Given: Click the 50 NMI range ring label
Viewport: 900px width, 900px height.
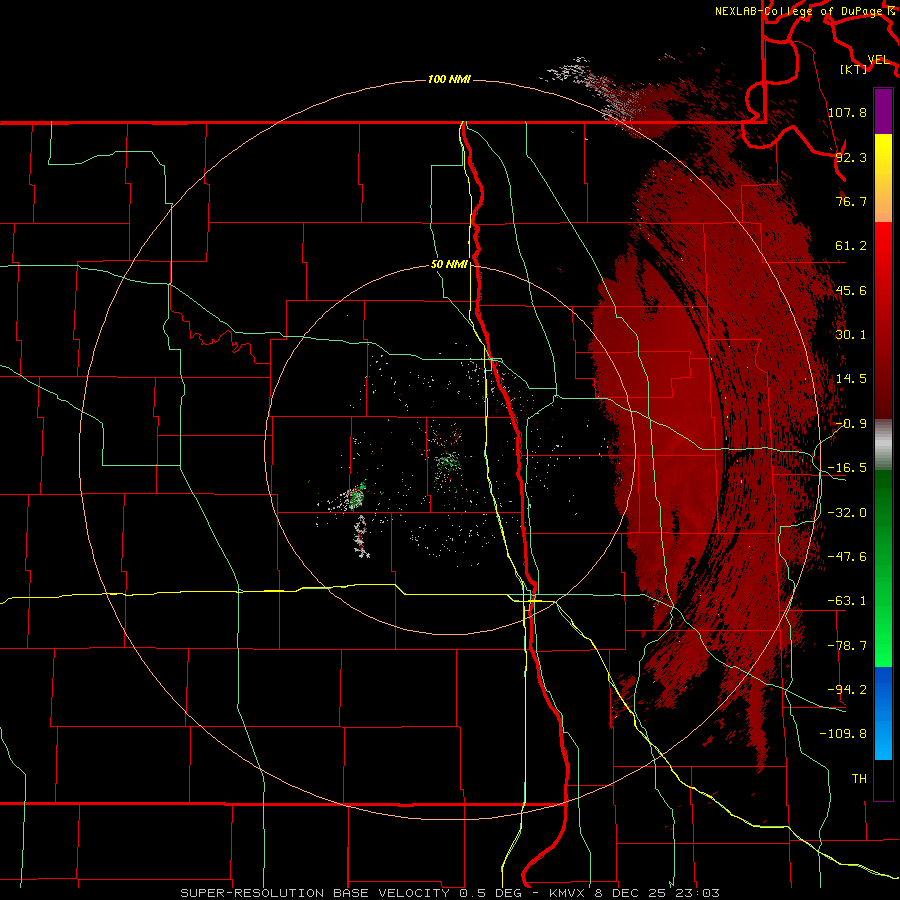Looking at the screenshot, I should pos(449,265).
